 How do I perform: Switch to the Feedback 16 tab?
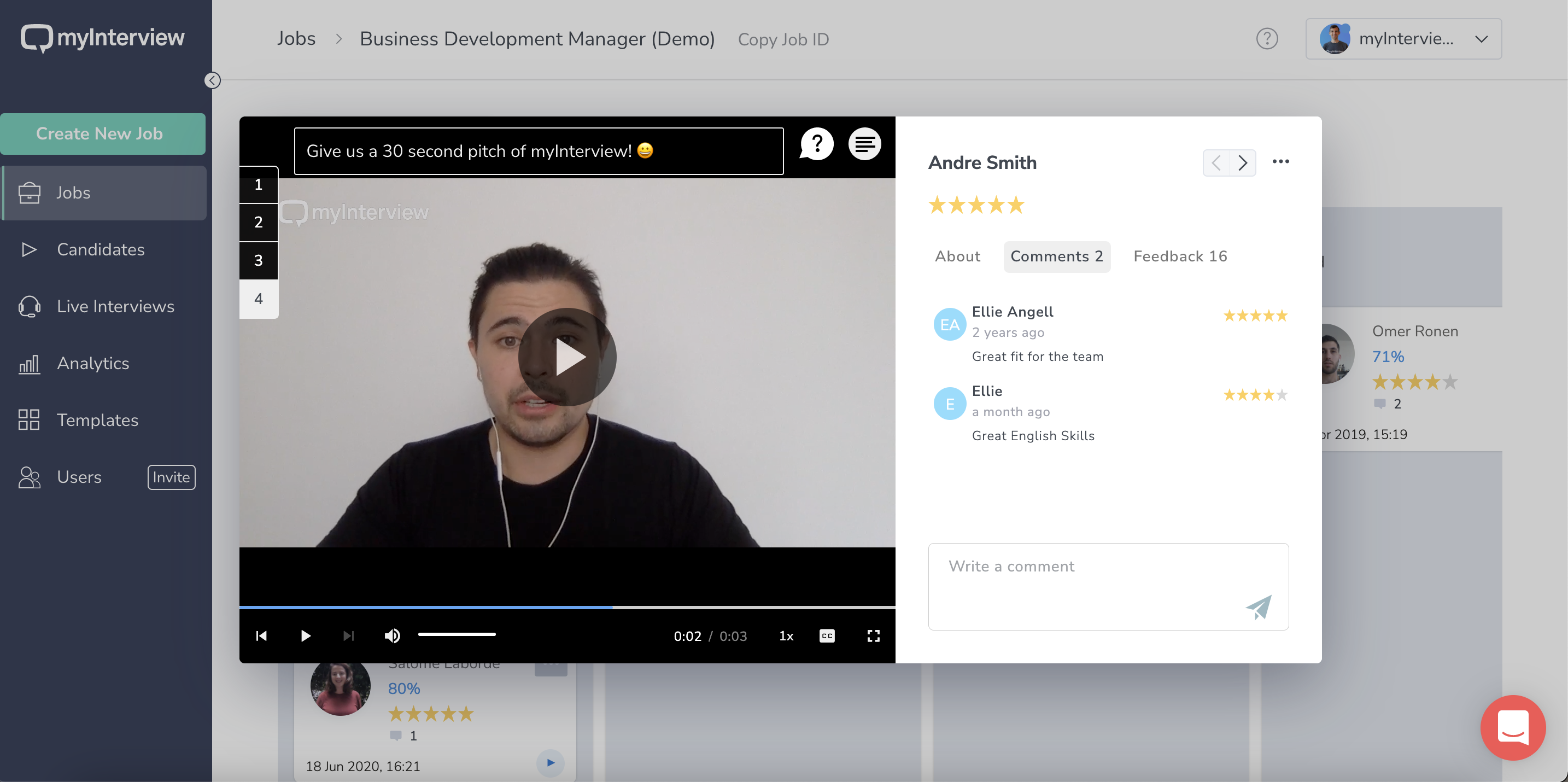1180,256
